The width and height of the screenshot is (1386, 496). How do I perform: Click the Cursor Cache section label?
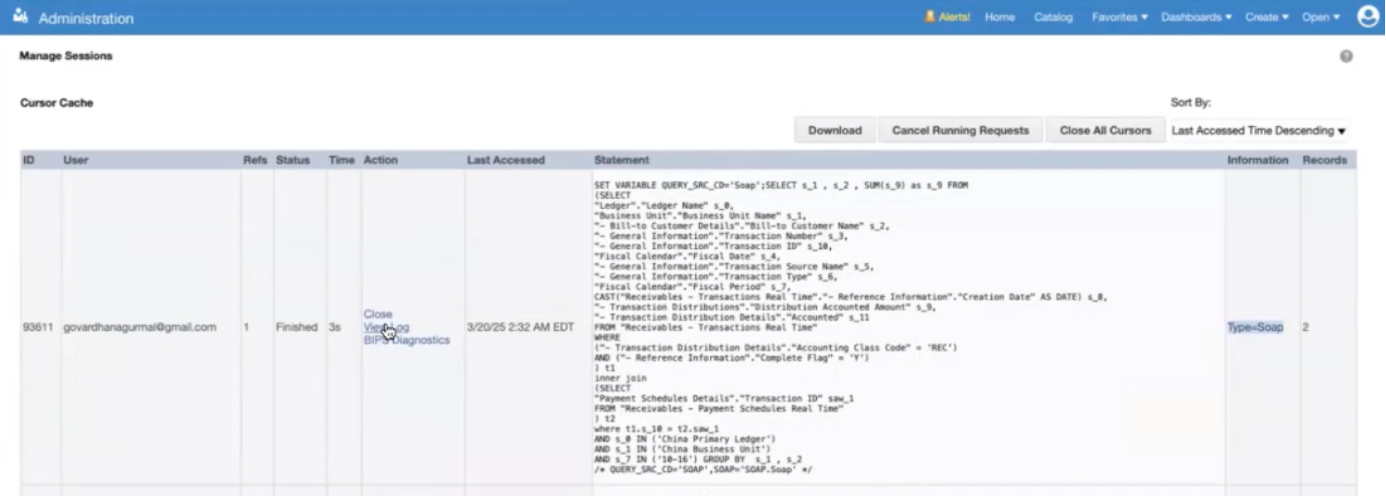[57, 102]
